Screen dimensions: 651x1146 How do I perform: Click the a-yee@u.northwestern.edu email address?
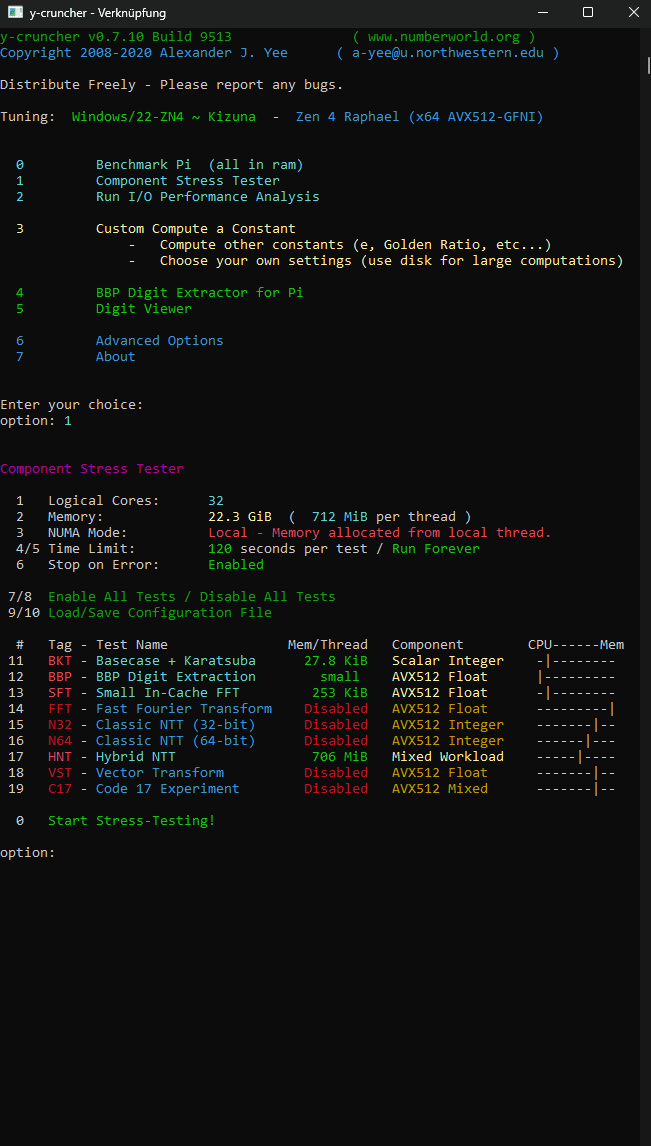447,53
